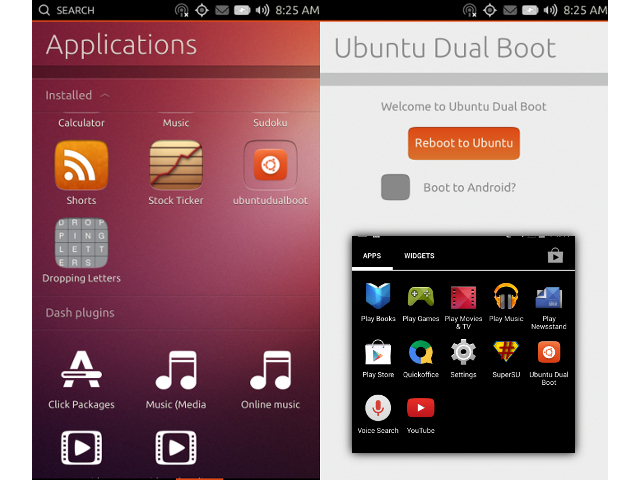Open the Music app label under Installed
The height and width of the screenshot is (480, 640).
(176, 123)
